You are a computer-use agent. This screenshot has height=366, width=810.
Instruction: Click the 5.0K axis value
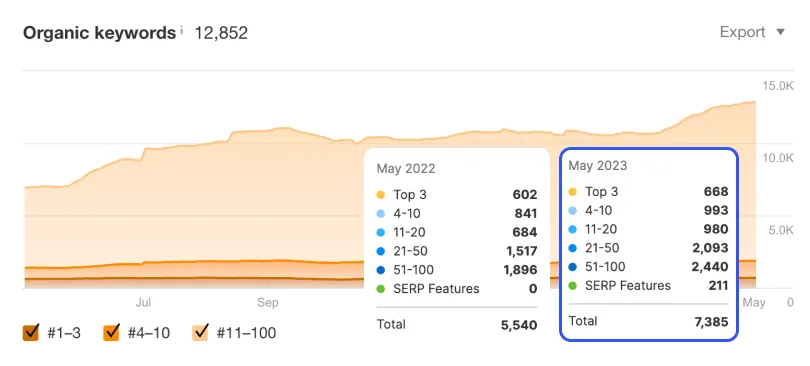click(x=780, y=230)
